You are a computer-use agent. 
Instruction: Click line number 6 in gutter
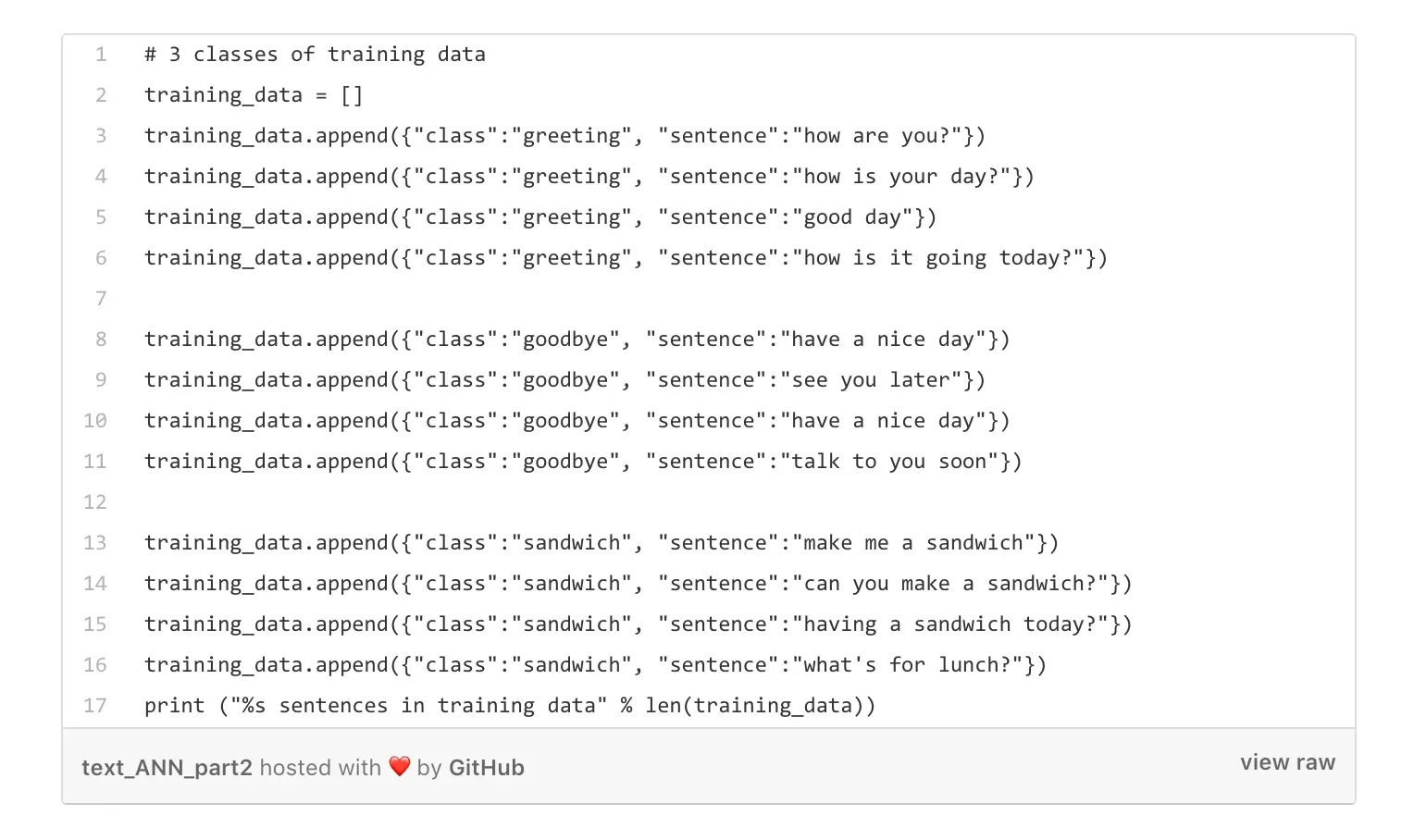[x=100, y=258]
